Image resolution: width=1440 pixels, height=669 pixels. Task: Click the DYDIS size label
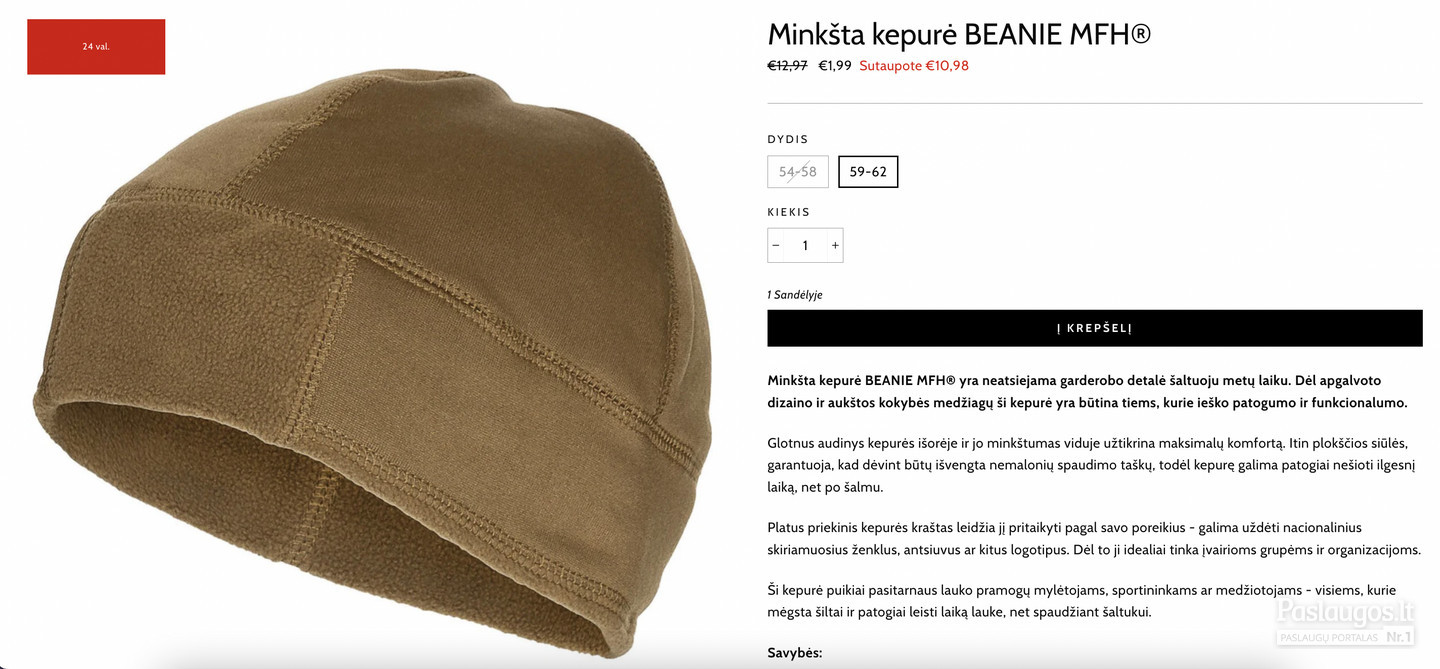(788, 139)
